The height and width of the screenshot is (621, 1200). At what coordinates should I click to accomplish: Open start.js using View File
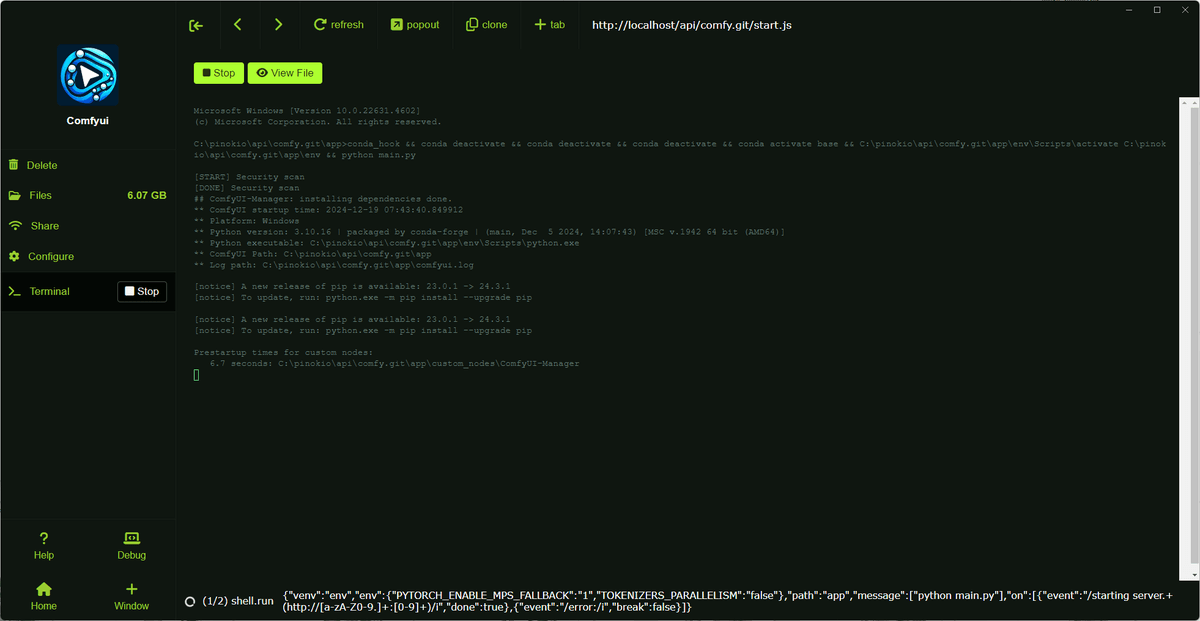(x=284, y=72)
